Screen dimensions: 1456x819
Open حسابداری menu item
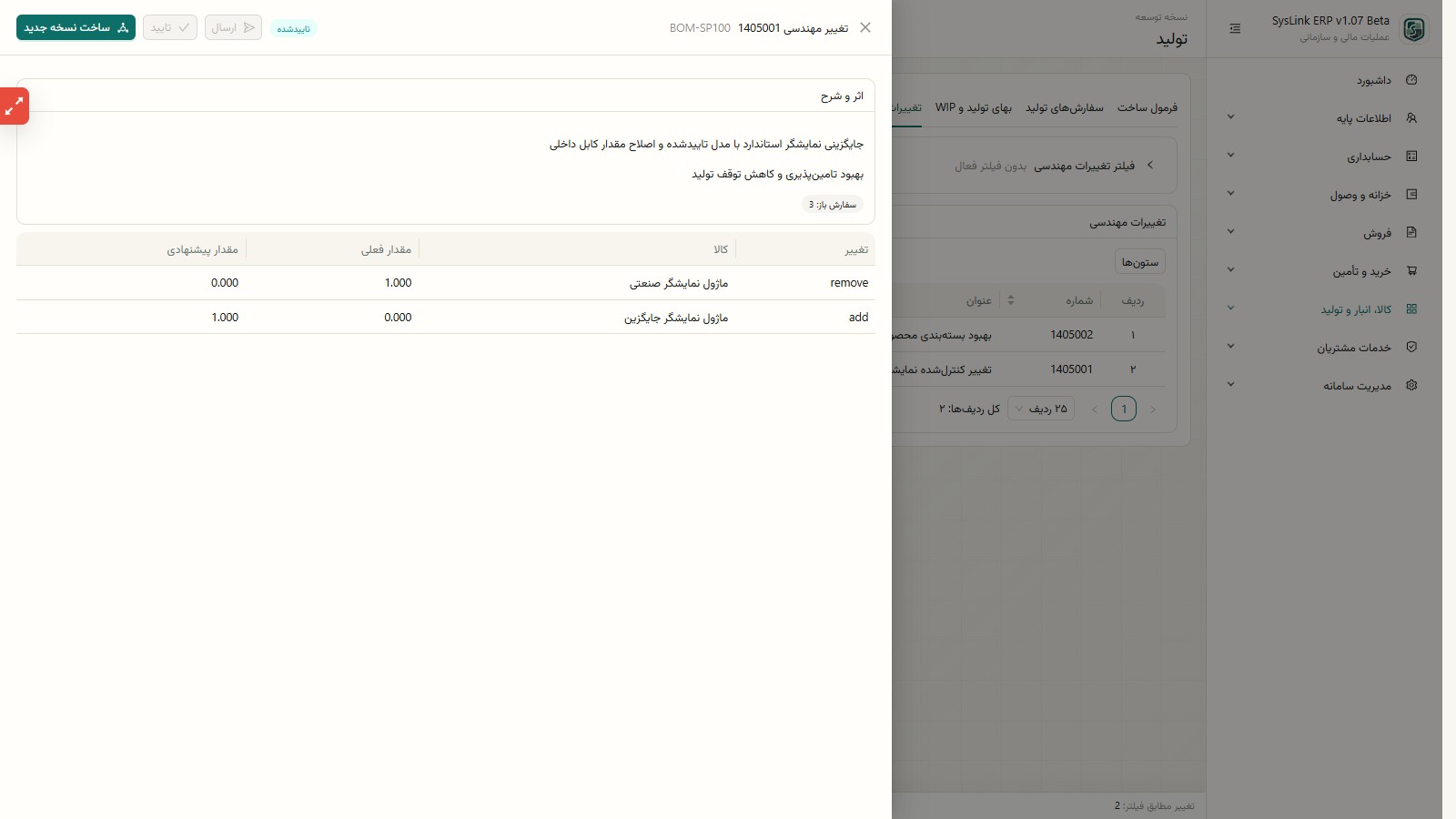(1370, 157)
